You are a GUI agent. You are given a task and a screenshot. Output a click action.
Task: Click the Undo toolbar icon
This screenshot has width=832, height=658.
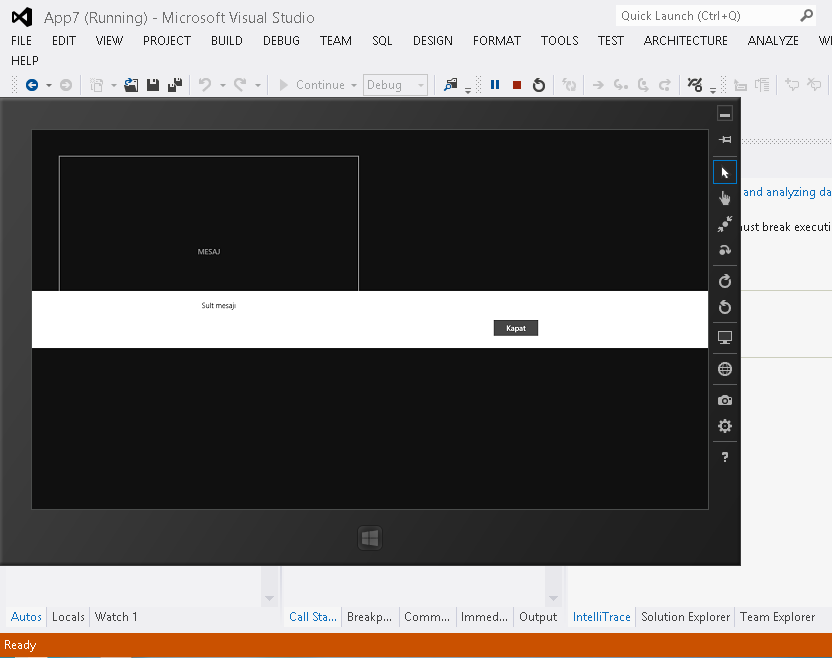[205, 85]
